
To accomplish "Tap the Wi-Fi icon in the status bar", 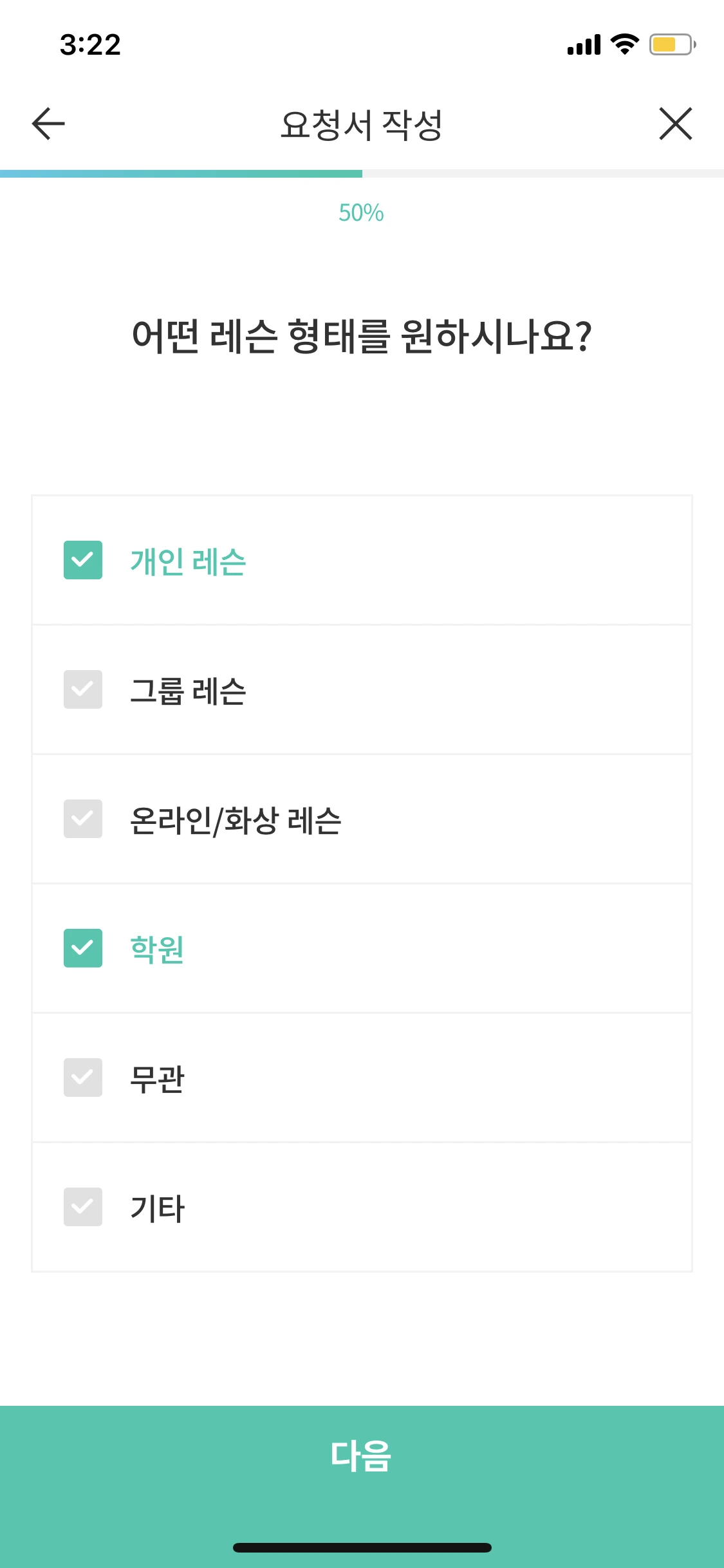I will pyautogui.click(x=622, y=45).
